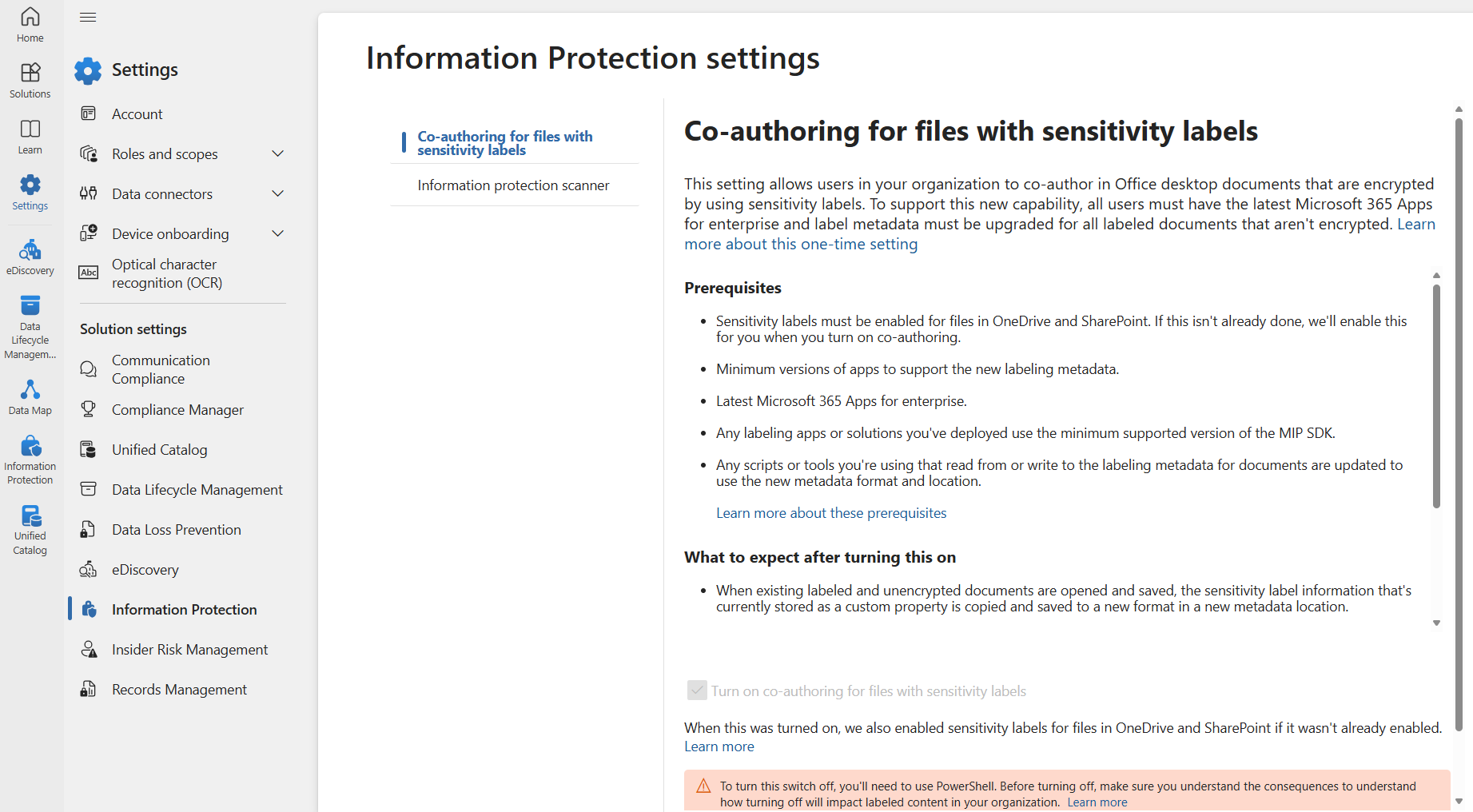Open Insider Risk Management settings
The height and width of the screenshot is (812, 1473).
189,650
